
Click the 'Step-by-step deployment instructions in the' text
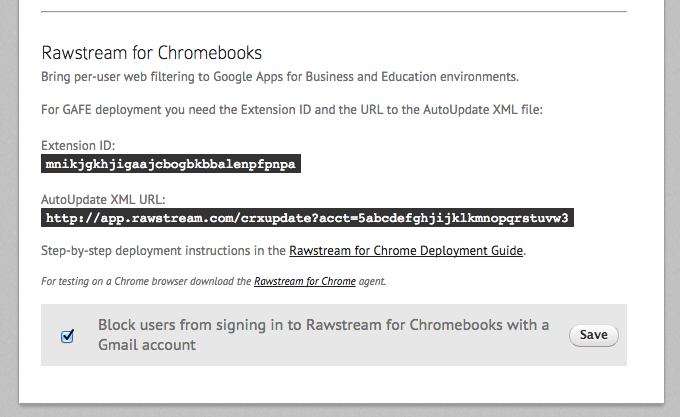click(x=163, y=251)
